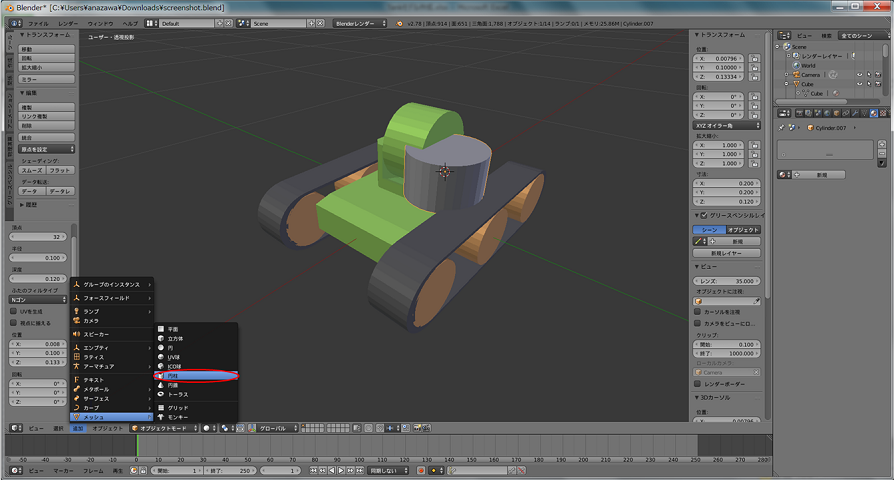The image size is (894, 480).
Task: Open the ファイル menu in top bar
Action: tap(37, 22)
